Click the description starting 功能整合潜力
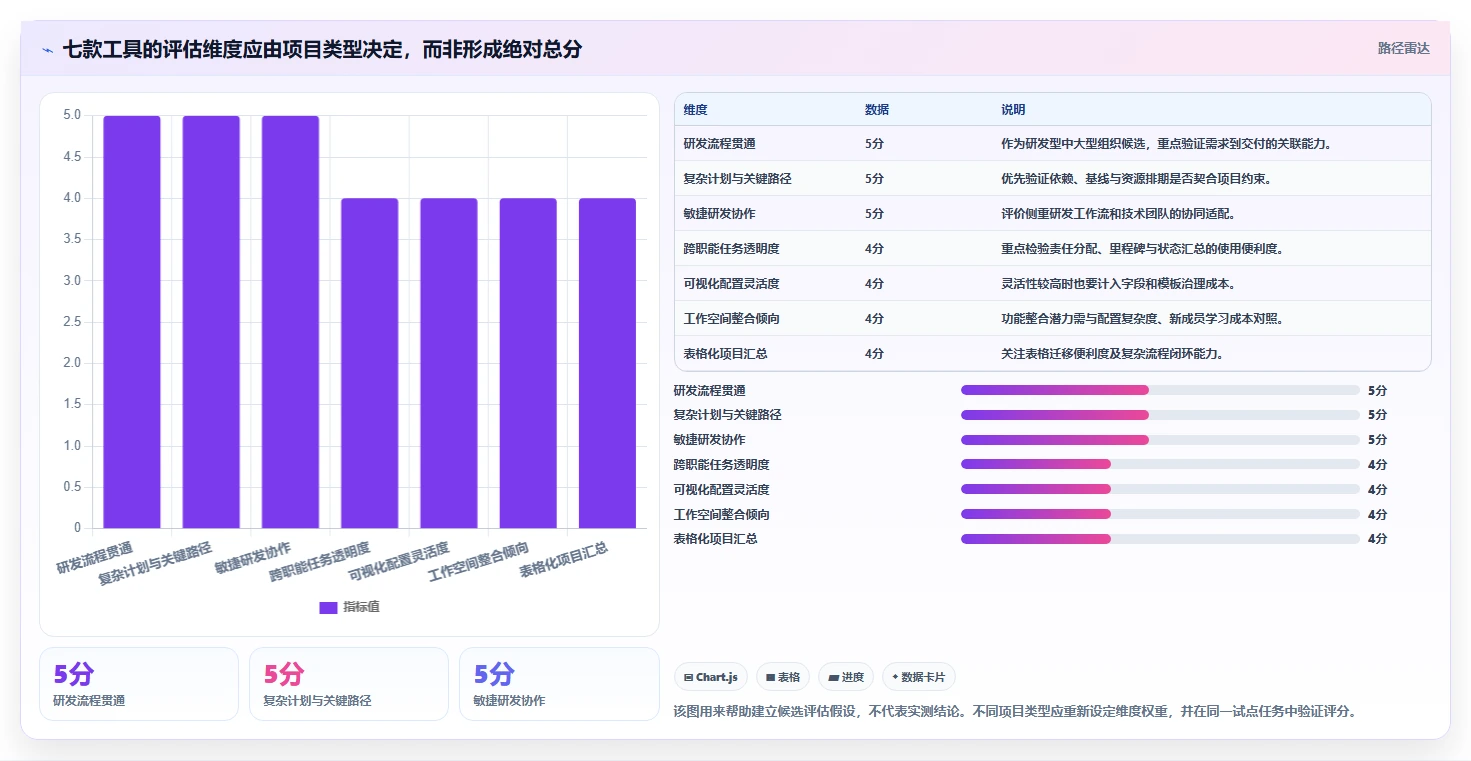 [x=1142, y=319]
